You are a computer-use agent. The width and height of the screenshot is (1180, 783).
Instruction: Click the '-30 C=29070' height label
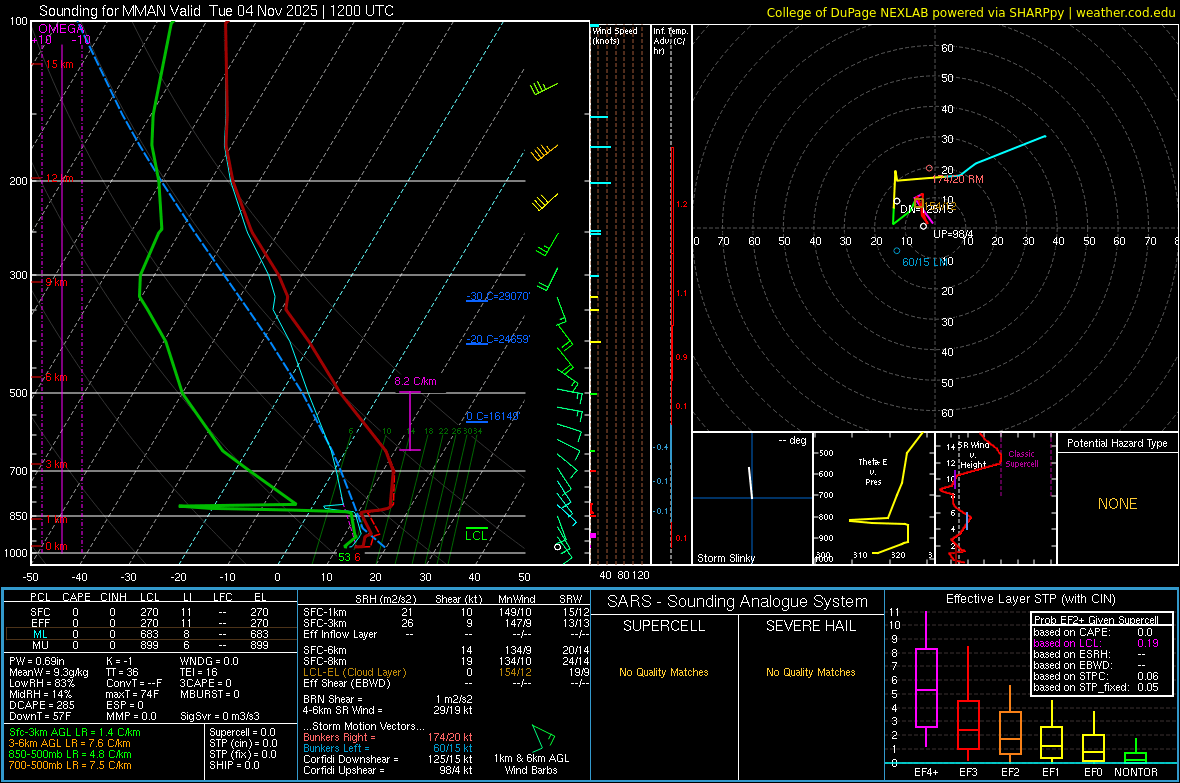point(498,297)
